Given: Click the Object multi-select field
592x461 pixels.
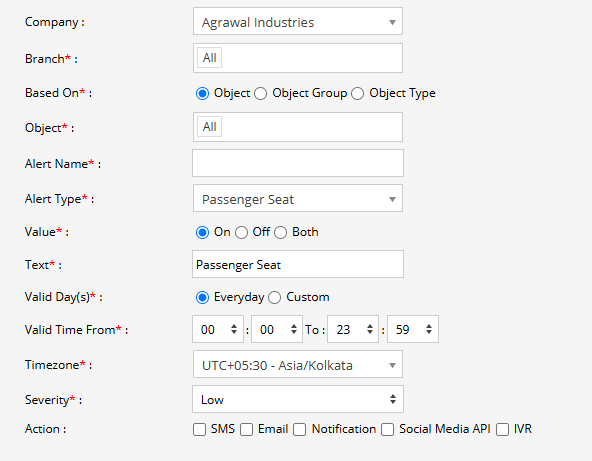Looking at the screenshot, I should pyautogui.click(x=298, y=127).
